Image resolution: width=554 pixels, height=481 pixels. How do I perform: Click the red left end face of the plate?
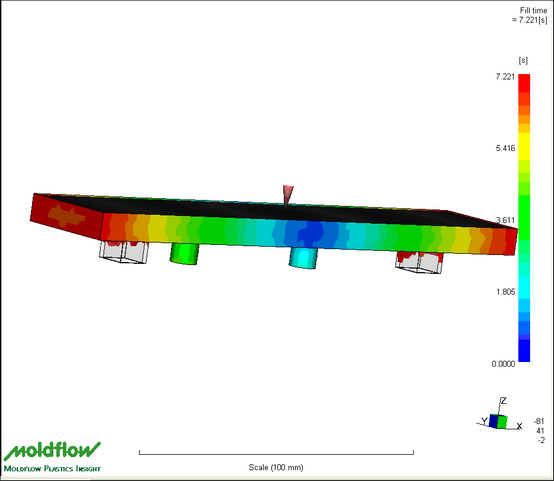(66, 216)
